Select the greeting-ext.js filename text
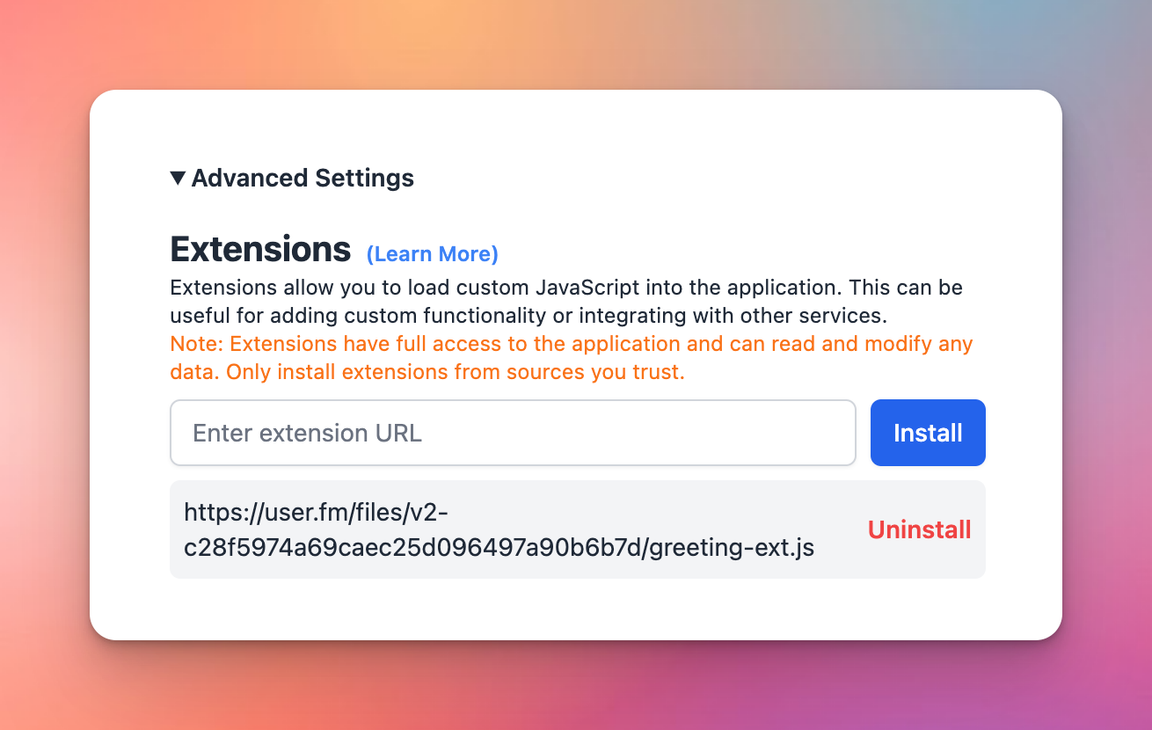The image size is (1152, 730). [732, 547]
